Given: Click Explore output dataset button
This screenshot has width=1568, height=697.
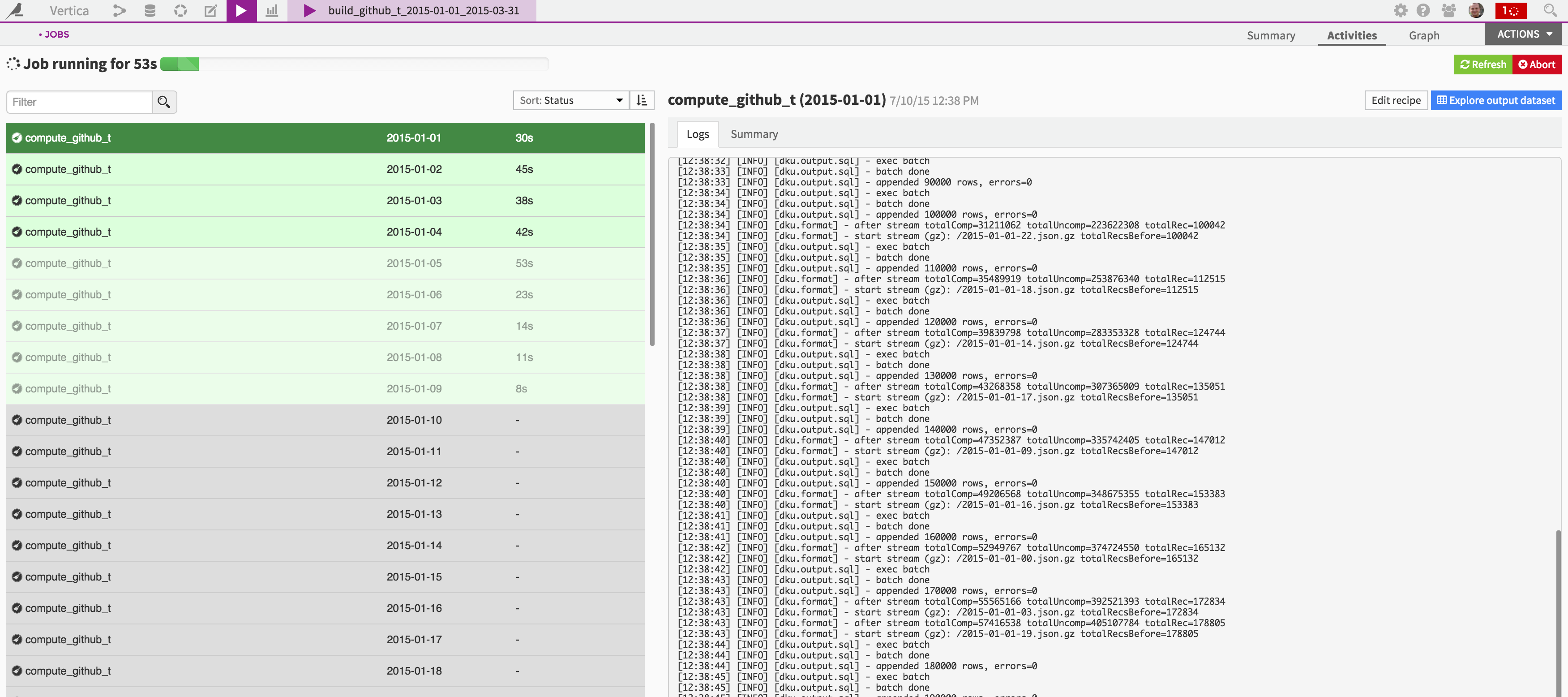Looking at the screenshot, I should coord(1495,100).
